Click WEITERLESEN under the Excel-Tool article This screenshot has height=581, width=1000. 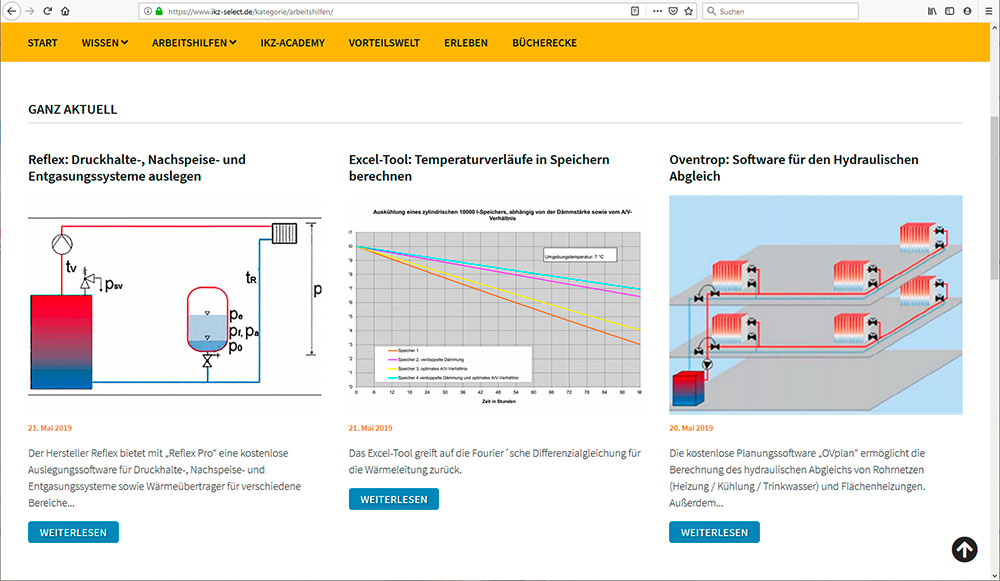point(393,499)
